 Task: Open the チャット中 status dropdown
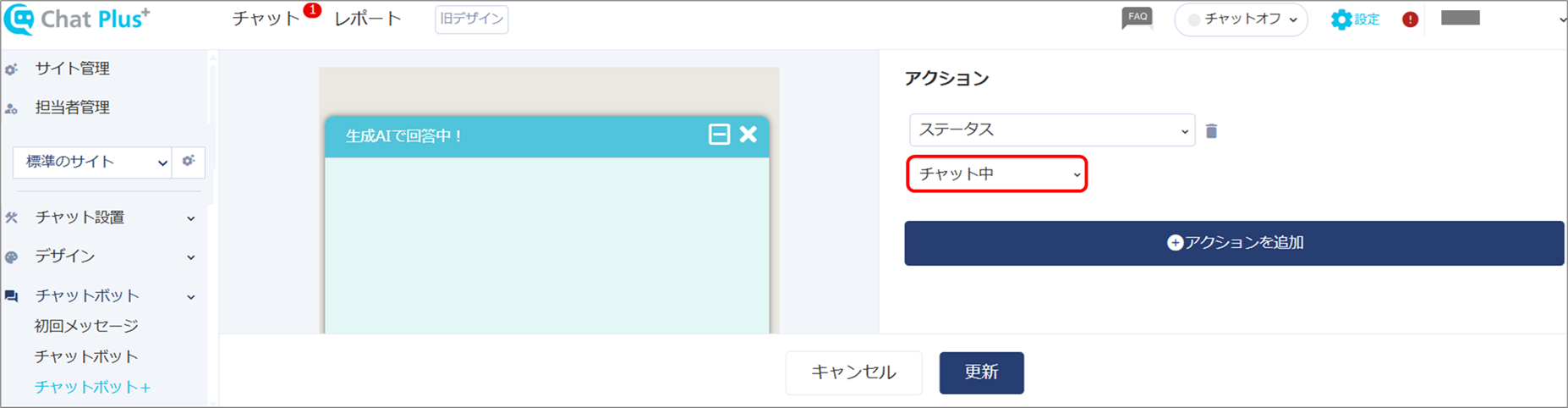997,174
